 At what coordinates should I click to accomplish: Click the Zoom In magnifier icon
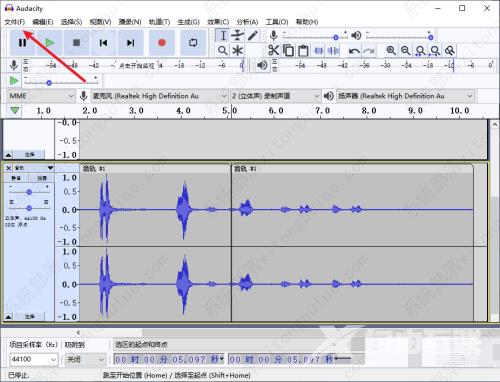pos(391,51)
